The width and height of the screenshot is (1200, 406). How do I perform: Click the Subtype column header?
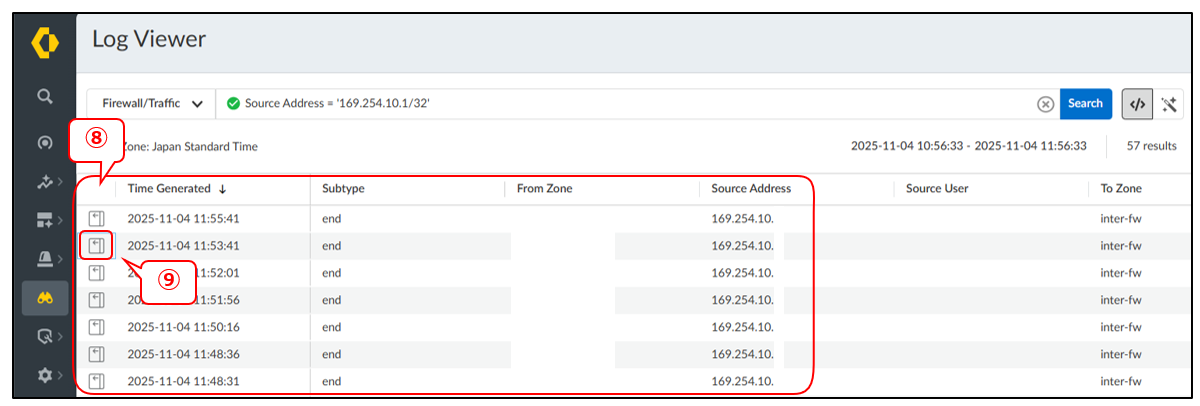tap(343, 188)
